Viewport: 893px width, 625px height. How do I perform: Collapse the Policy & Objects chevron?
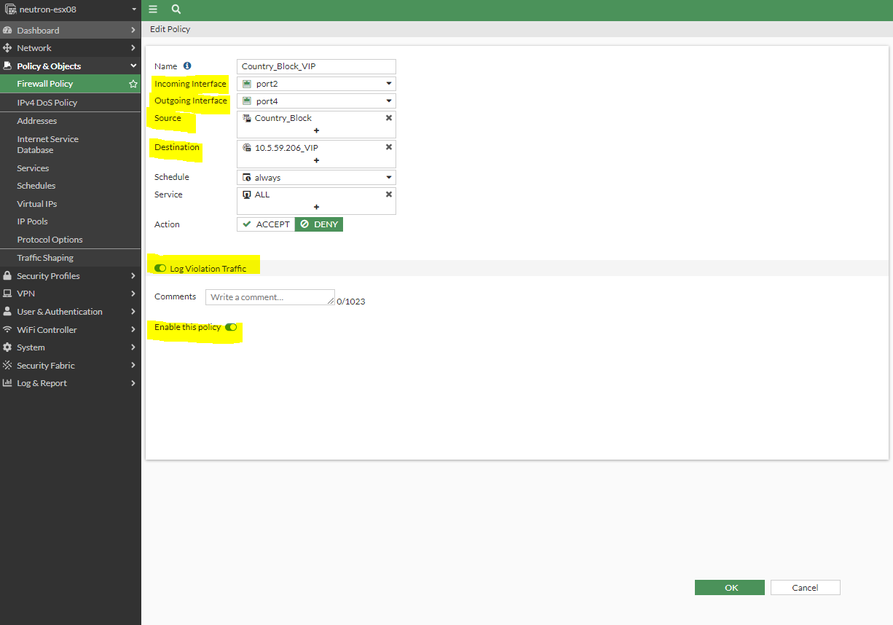point(133,66)
